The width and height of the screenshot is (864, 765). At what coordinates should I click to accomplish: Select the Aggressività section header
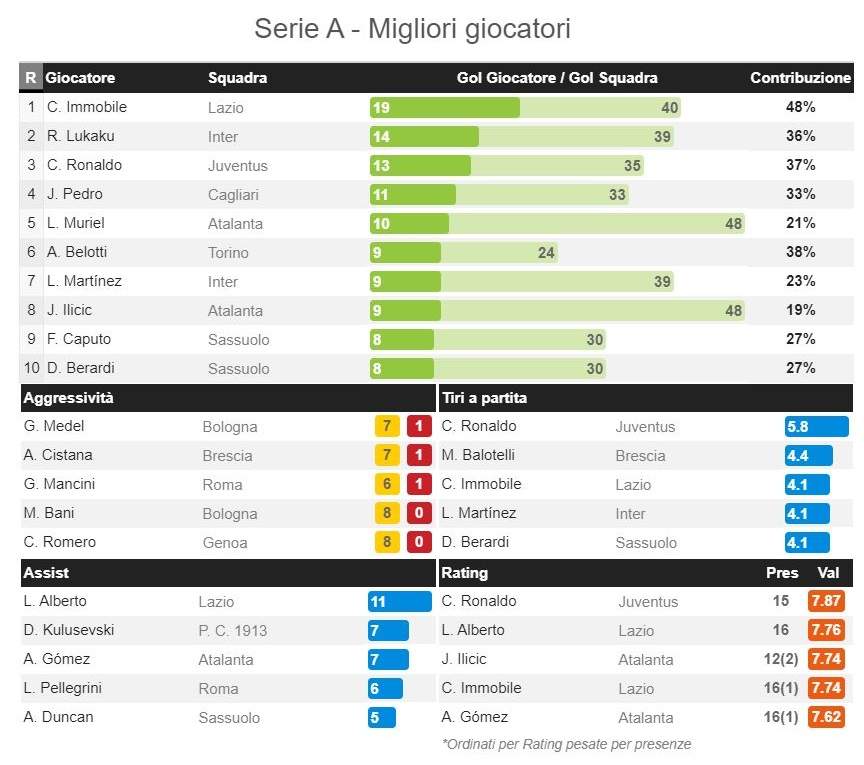[x=68, y=398]
